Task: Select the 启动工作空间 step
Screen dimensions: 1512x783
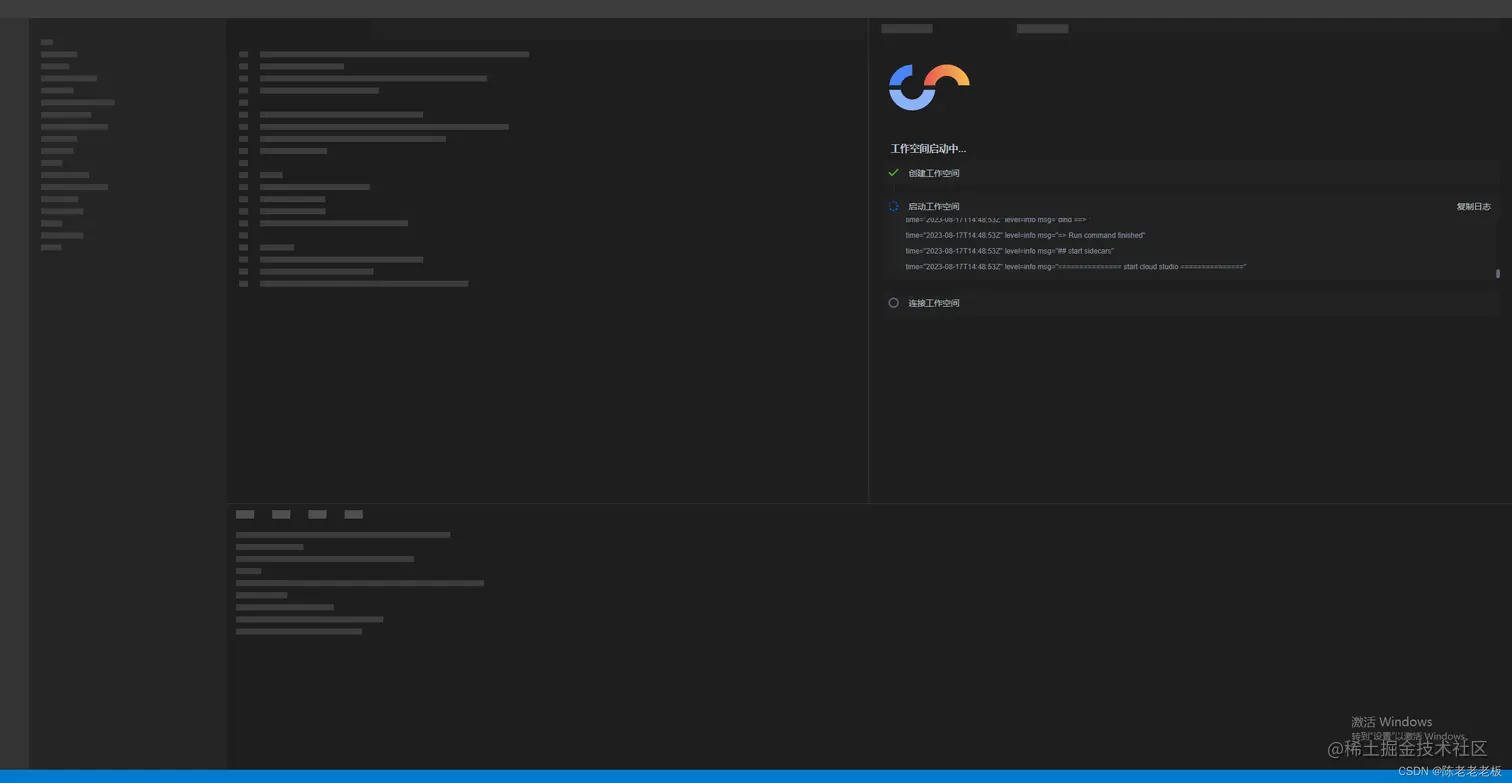Action: 934,207
